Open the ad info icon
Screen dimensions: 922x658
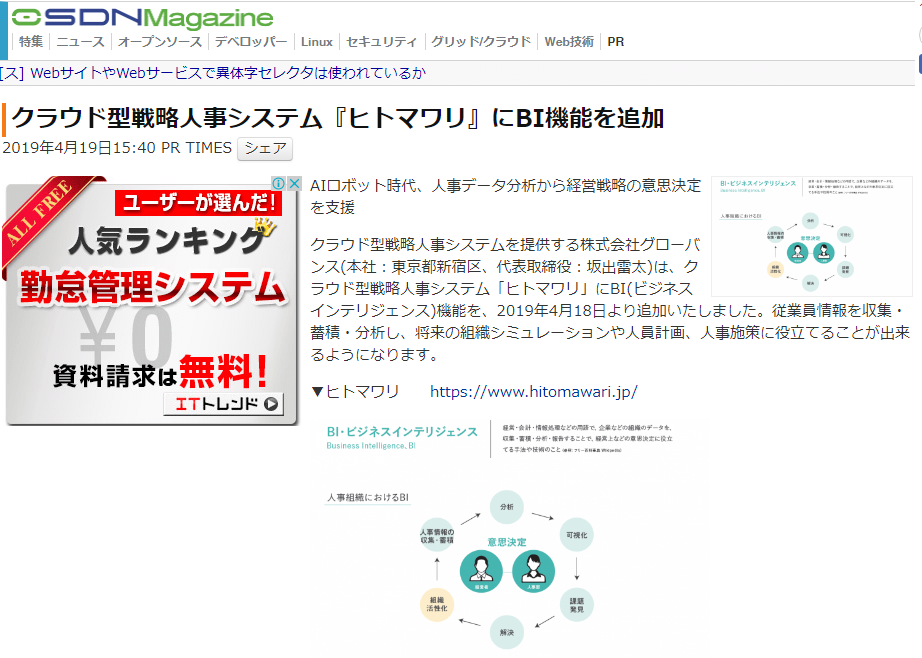pyautogui.click(x=279, y=184)
